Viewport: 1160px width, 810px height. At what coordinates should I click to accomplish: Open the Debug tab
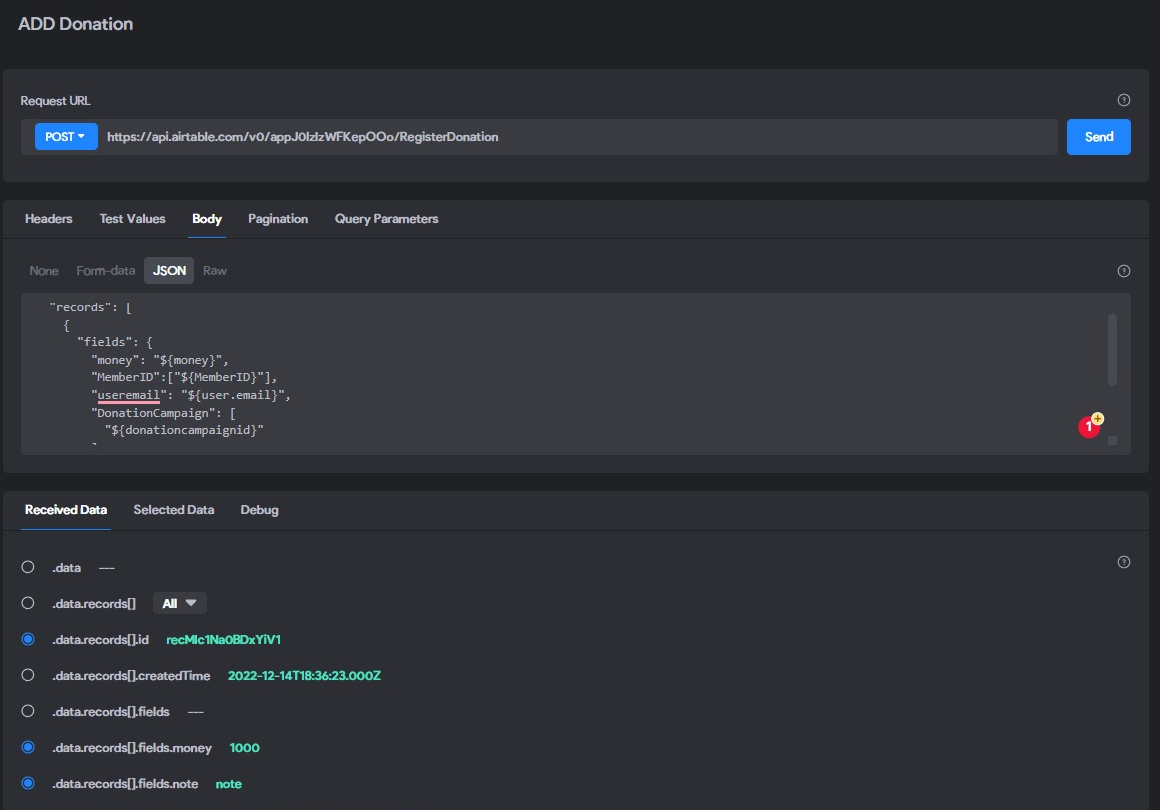260,510
